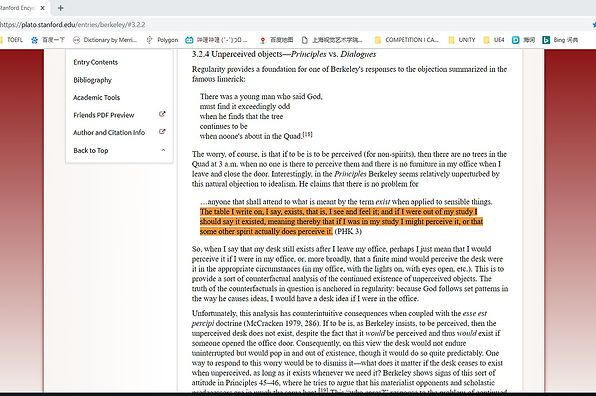Click the limerick line "continues to be"
596x396 pixels.
click(x=224, y=126)
